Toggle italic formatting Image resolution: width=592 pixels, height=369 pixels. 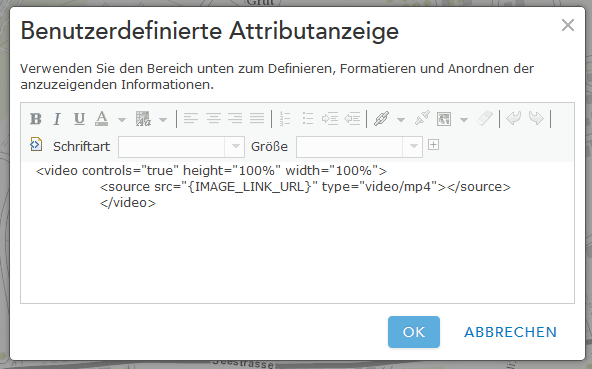[57, 119]
